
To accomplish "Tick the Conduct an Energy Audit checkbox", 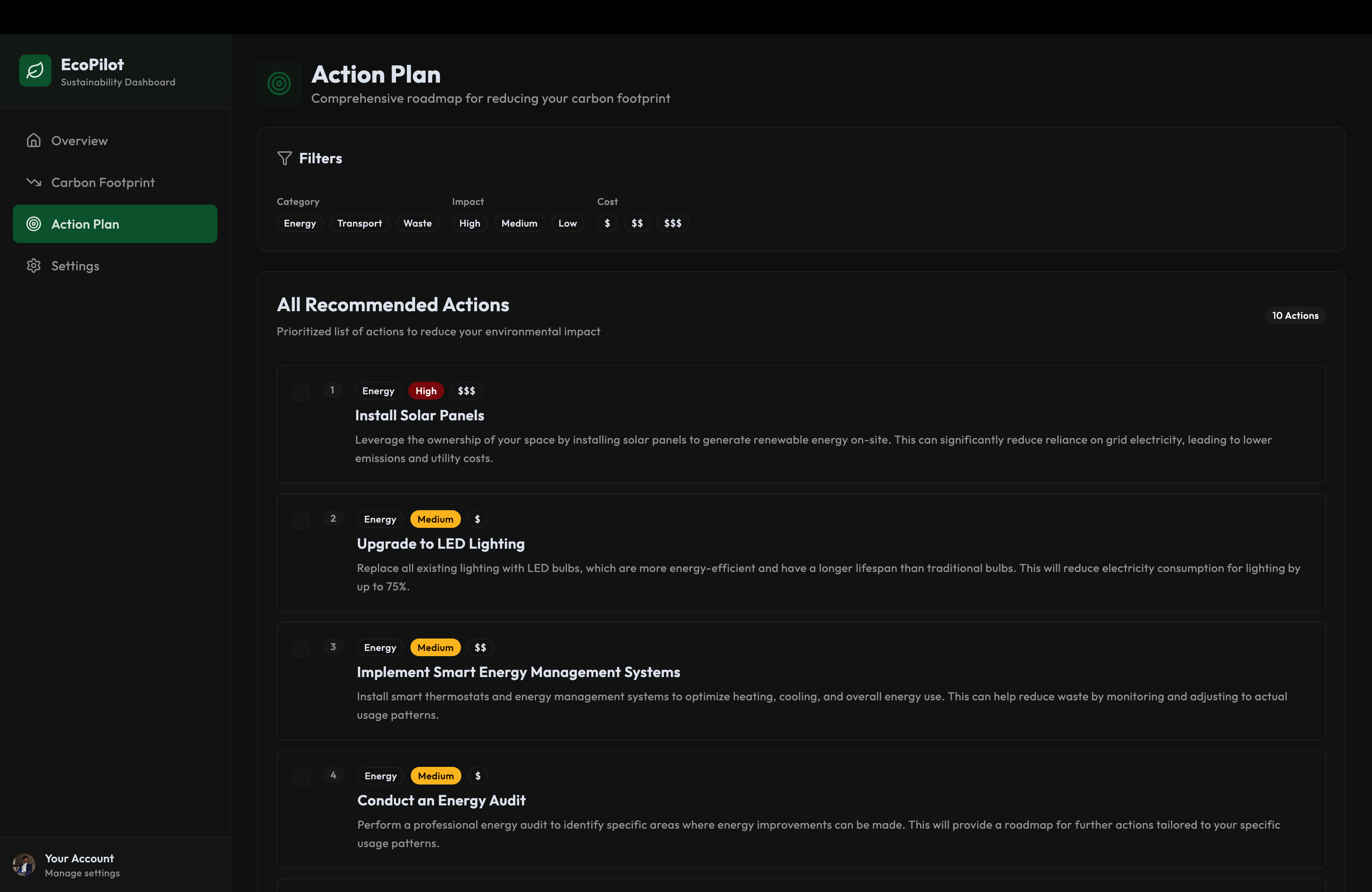I will pos(302,778).
